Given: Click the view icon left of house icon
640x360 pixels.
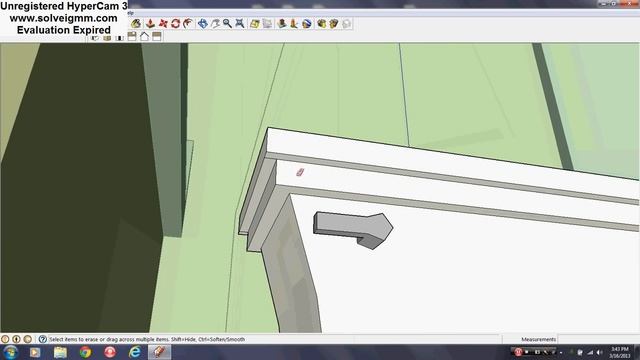Looking at the screenshot, I should (x=132, y=37).
